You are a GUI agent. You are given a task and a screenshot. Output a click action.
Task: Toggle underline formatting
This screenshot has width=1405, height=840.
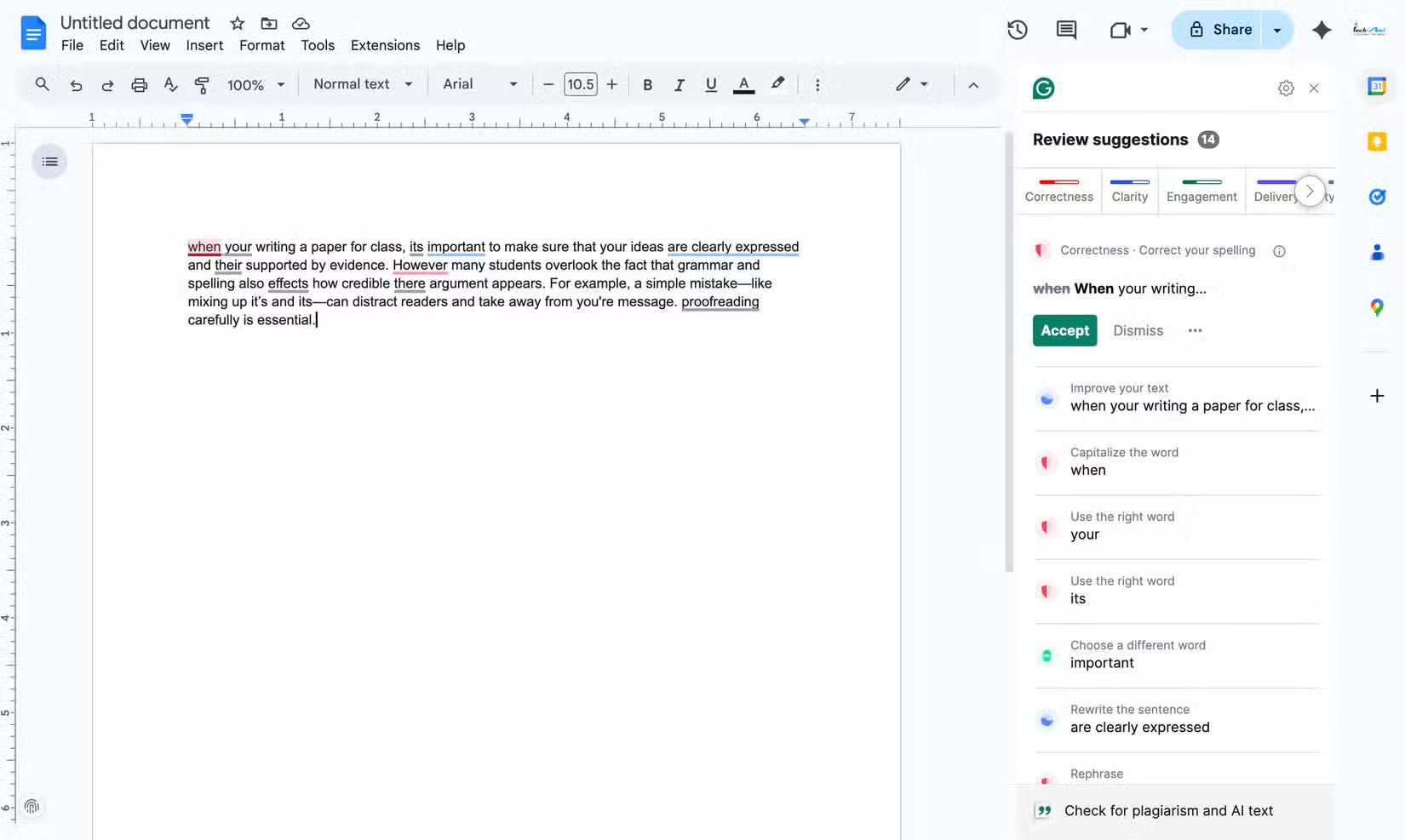pos(710,84)
